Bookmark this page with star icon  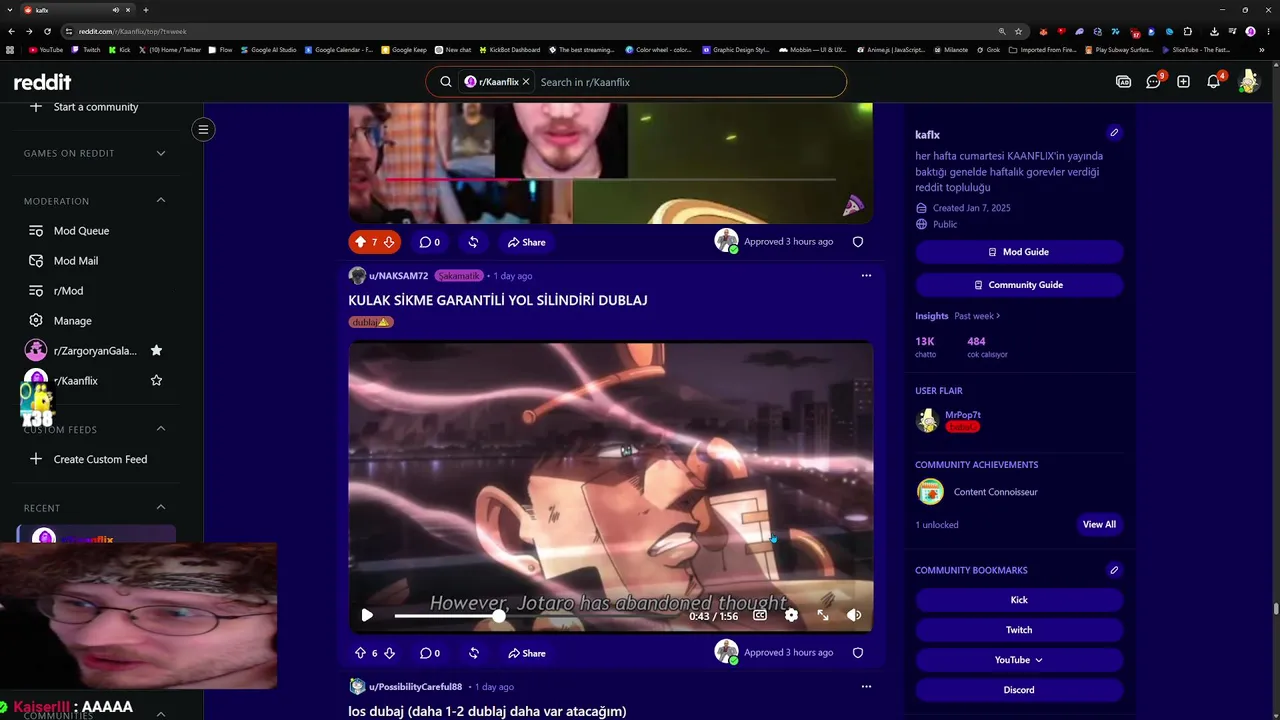(1018, 31)
